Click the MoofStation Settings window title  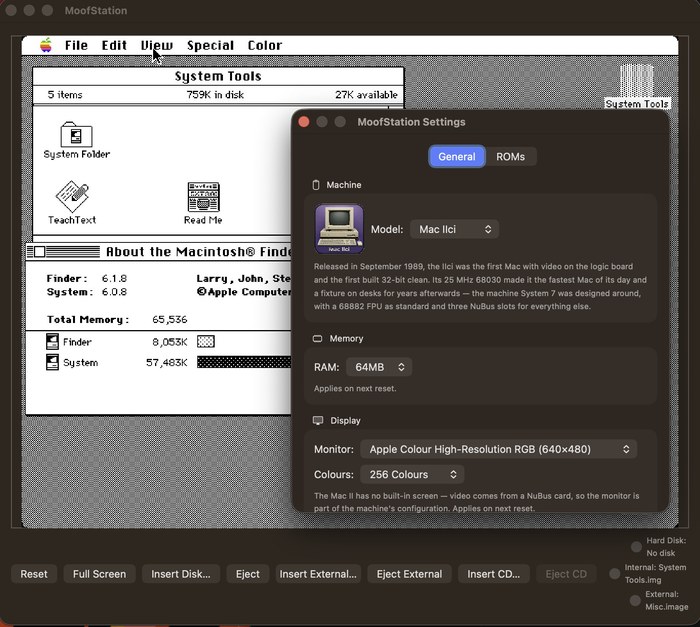[x=411, y=122]
